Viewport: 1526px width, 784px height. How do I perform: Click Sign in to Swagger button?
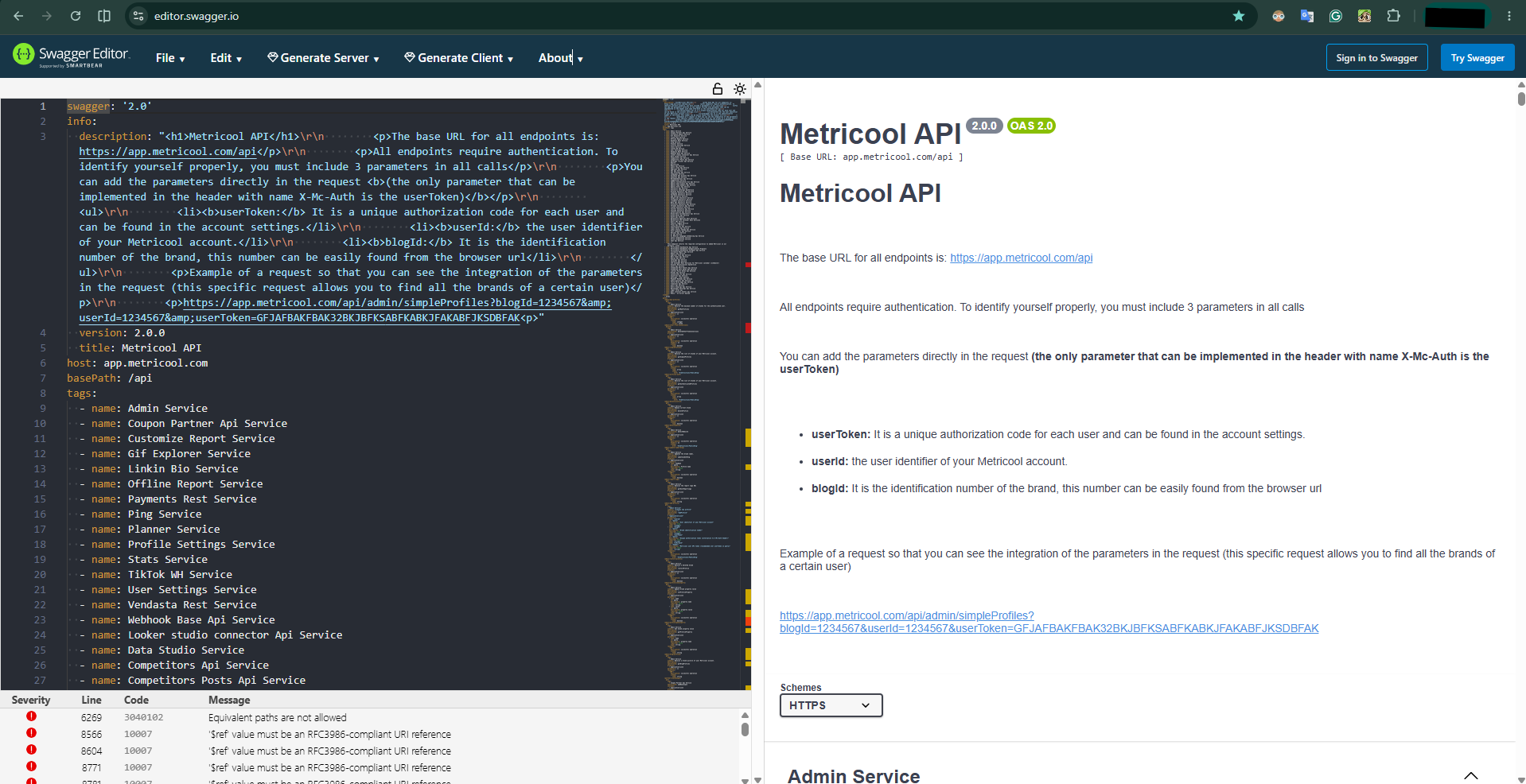pos(1376,57)
